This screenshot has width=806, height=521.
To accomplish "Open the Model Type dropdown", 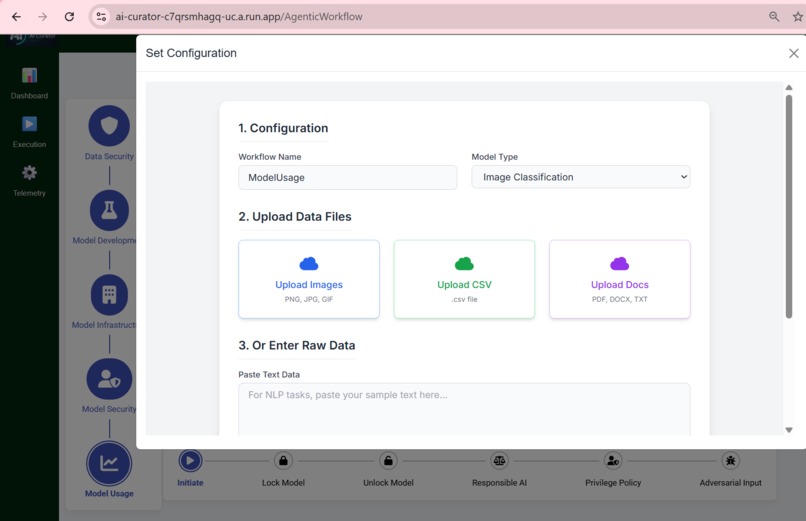I will [581, 177].
